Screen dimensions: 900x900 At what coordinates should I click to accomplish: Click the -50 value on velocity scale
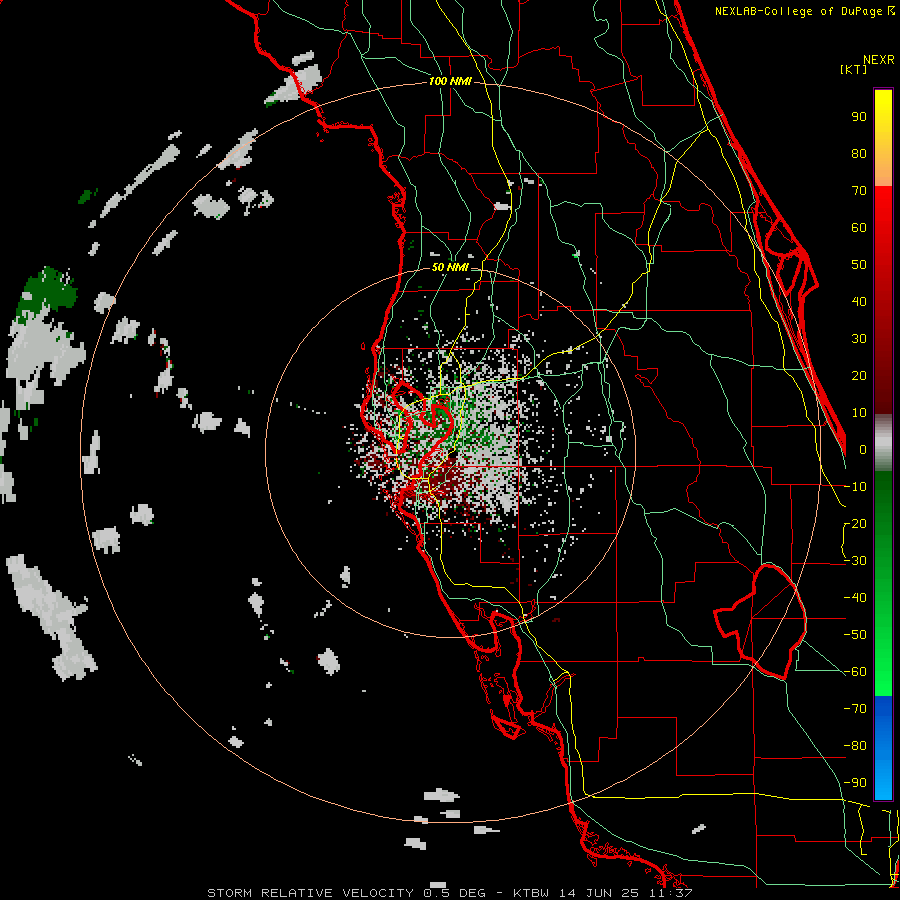tap(855, 635)
